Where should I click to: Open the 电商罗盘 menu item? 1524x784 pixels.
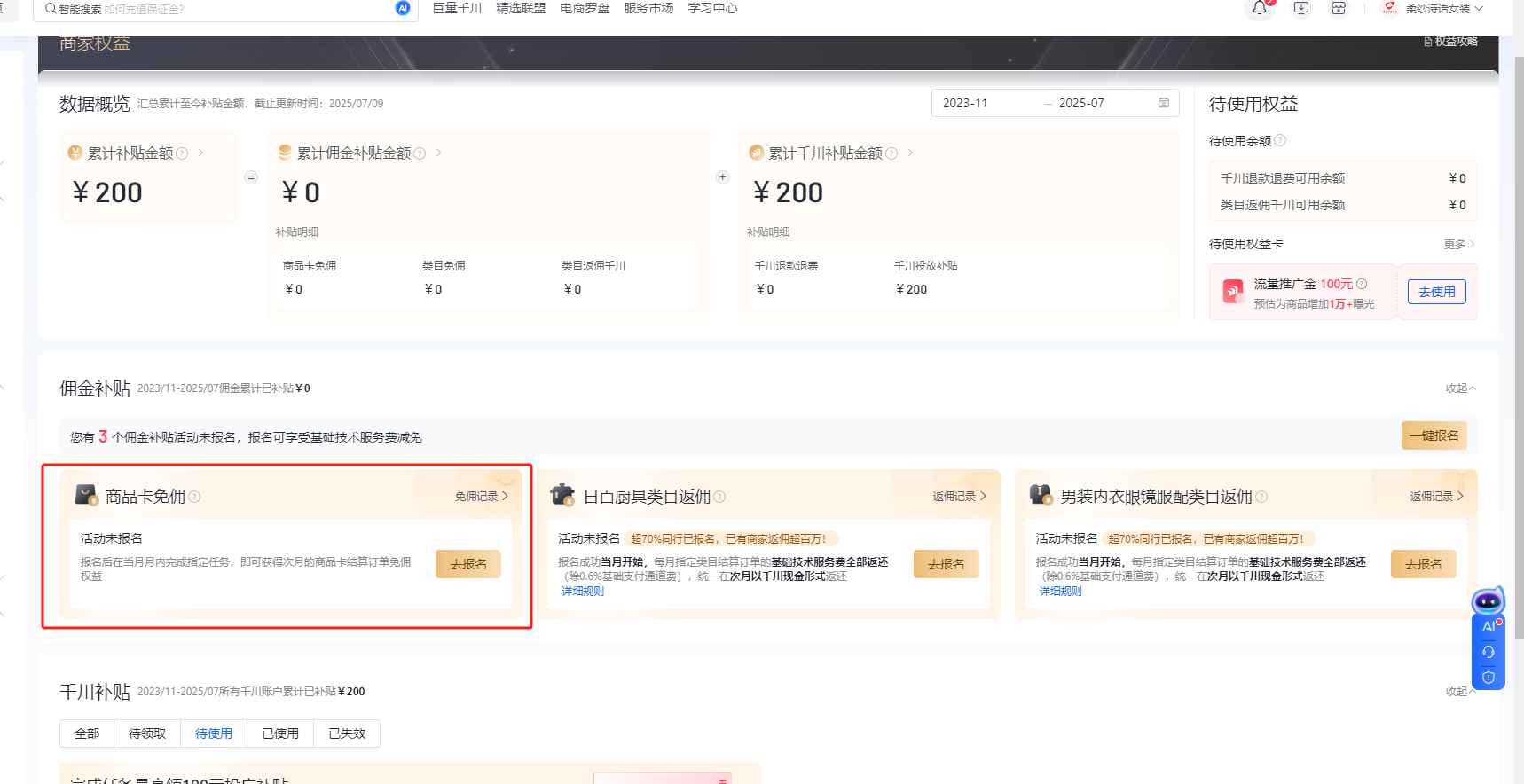pos(585,8)
